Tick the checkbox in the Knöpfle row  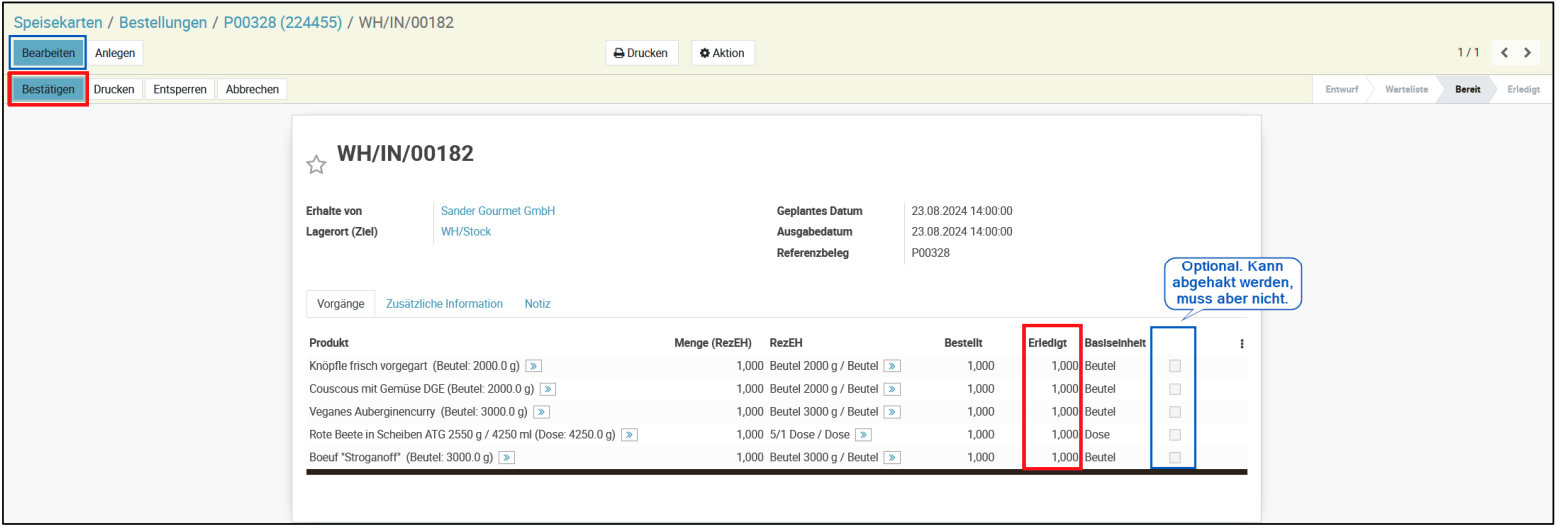[x=1175, y=366]
